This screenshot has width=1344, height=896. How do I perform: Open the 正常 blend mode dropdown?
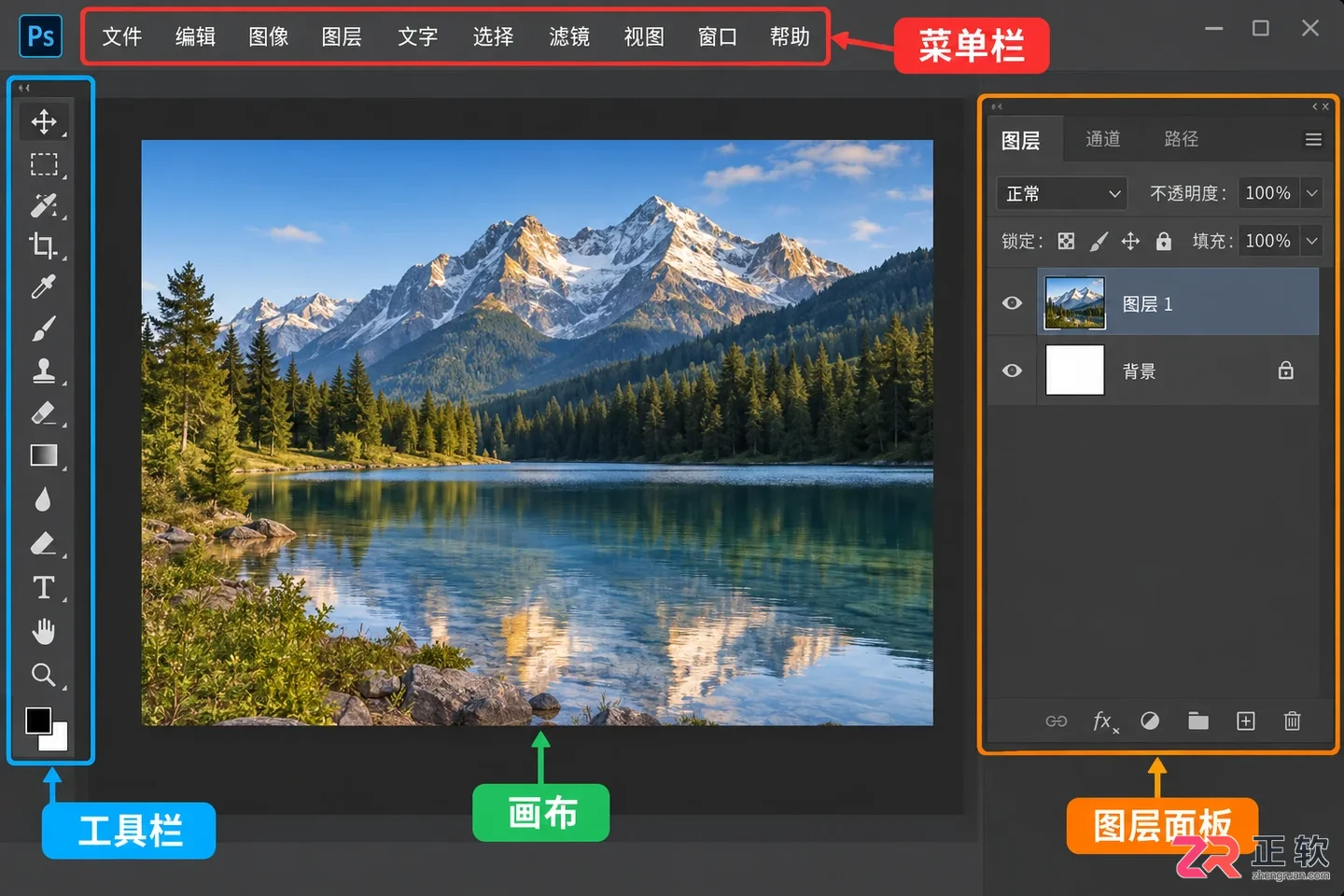tap(1062, 193)
